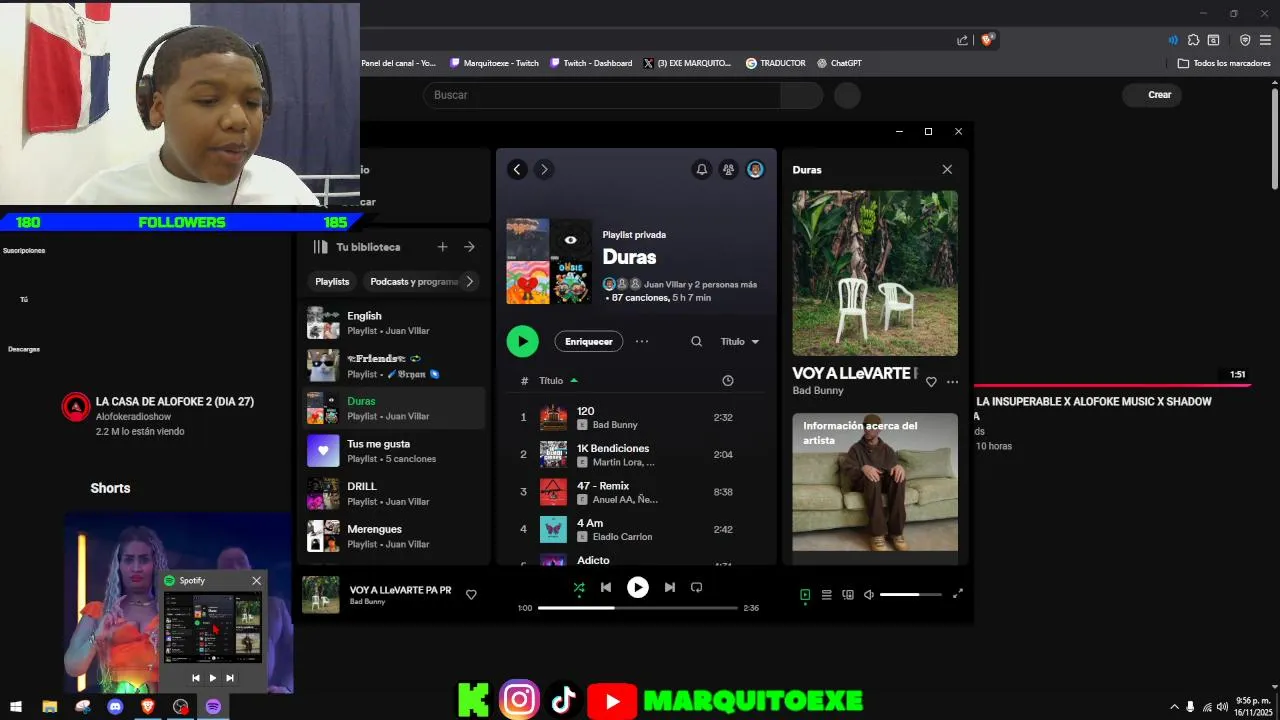1280x720 pixels.
Task: Open the Friends playlist
Action: pos(394,366)
